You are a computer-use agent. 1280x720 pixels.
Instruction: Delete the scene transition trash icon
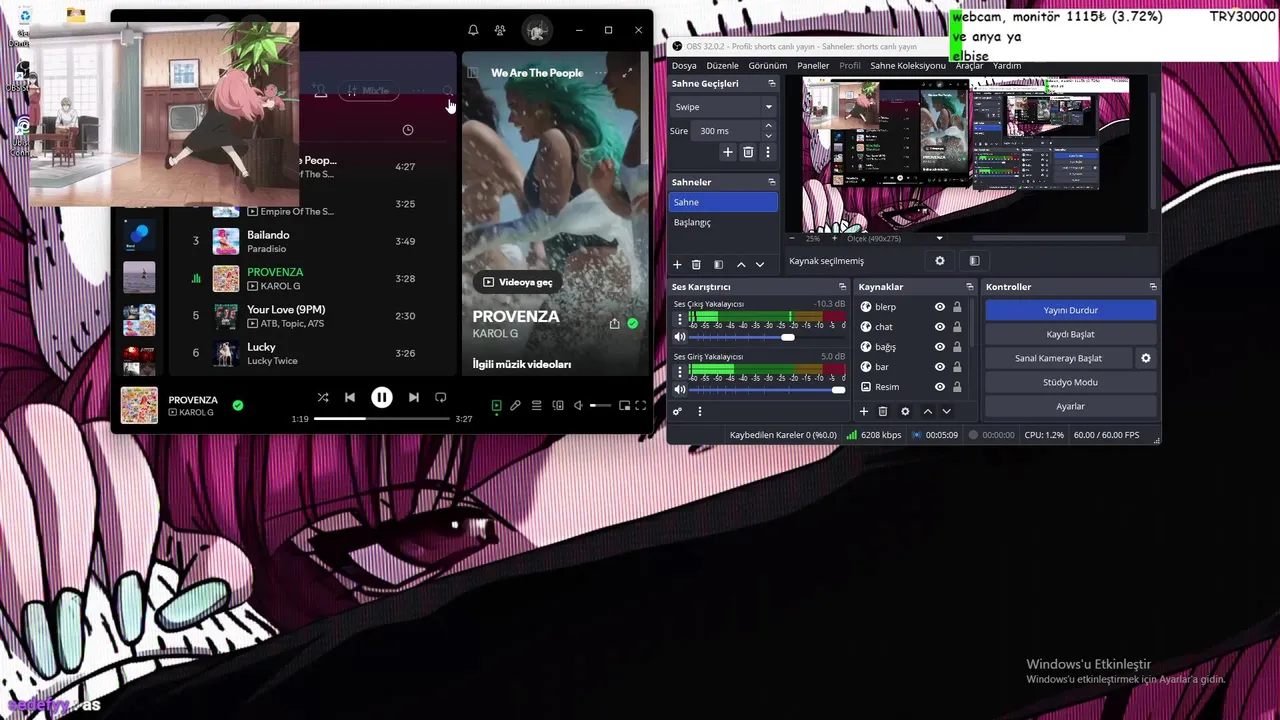coord(748,152)
